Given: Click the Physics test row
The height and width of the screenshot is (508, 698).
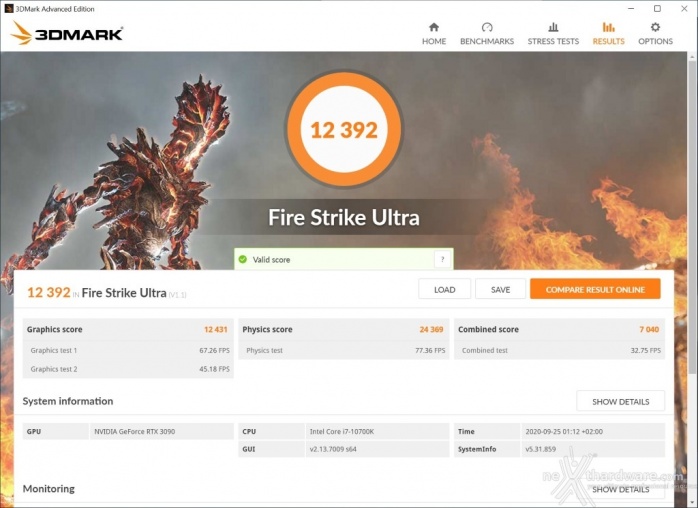Looking at the screenshot, I should (344, 350).
